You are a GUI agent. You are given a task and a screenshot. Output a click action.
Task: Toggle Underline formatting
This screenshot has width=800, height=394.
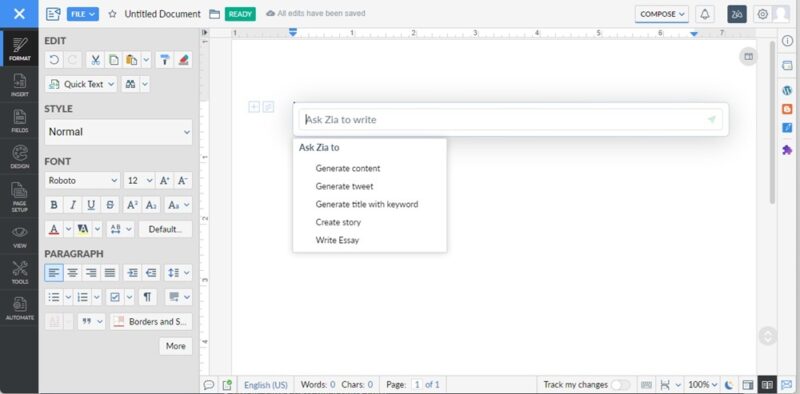tap(91, 205)
